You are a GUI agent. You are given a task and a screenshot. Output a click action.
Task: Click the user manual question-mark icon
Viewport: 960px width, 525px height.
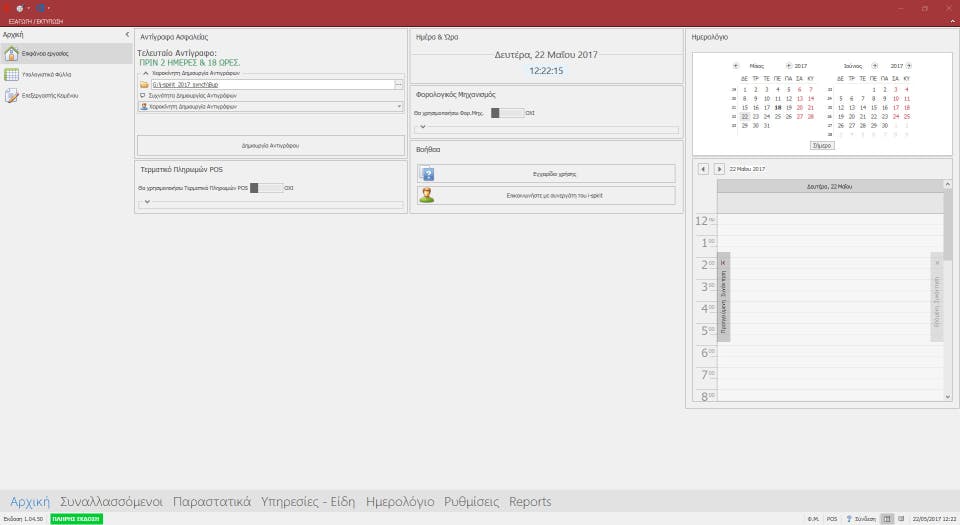[427, 174]
